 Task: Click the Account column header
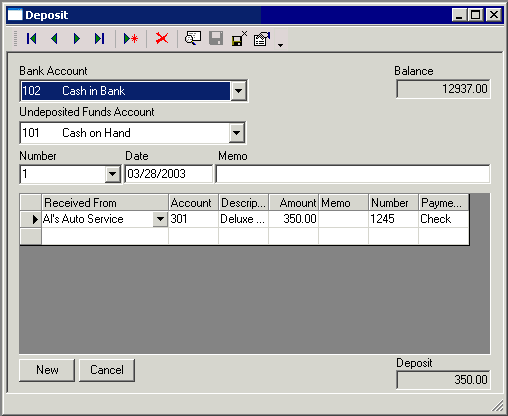tap(193, 203)
